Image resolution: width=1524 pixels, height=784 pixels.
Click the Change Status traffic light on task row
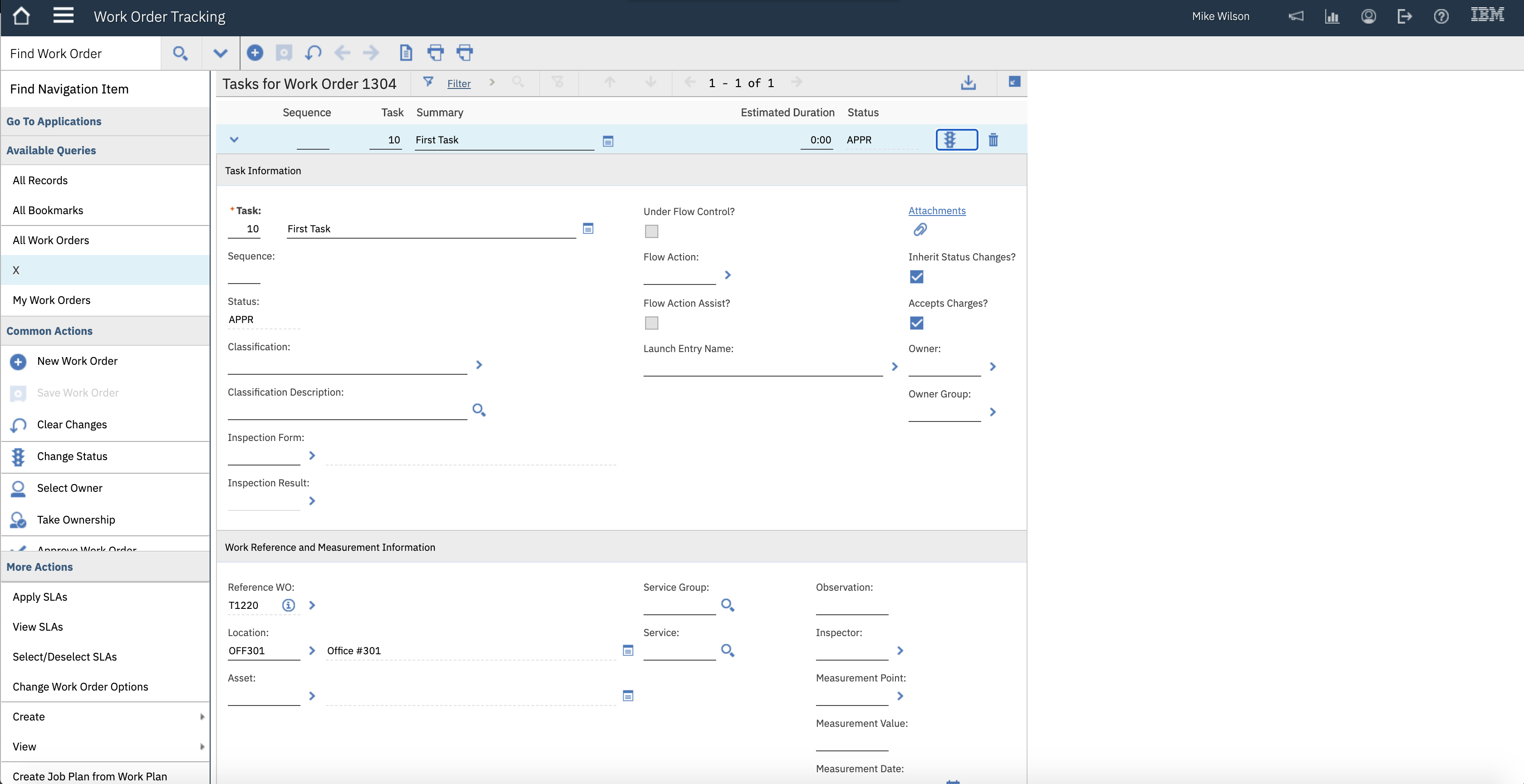pos(949,140)
